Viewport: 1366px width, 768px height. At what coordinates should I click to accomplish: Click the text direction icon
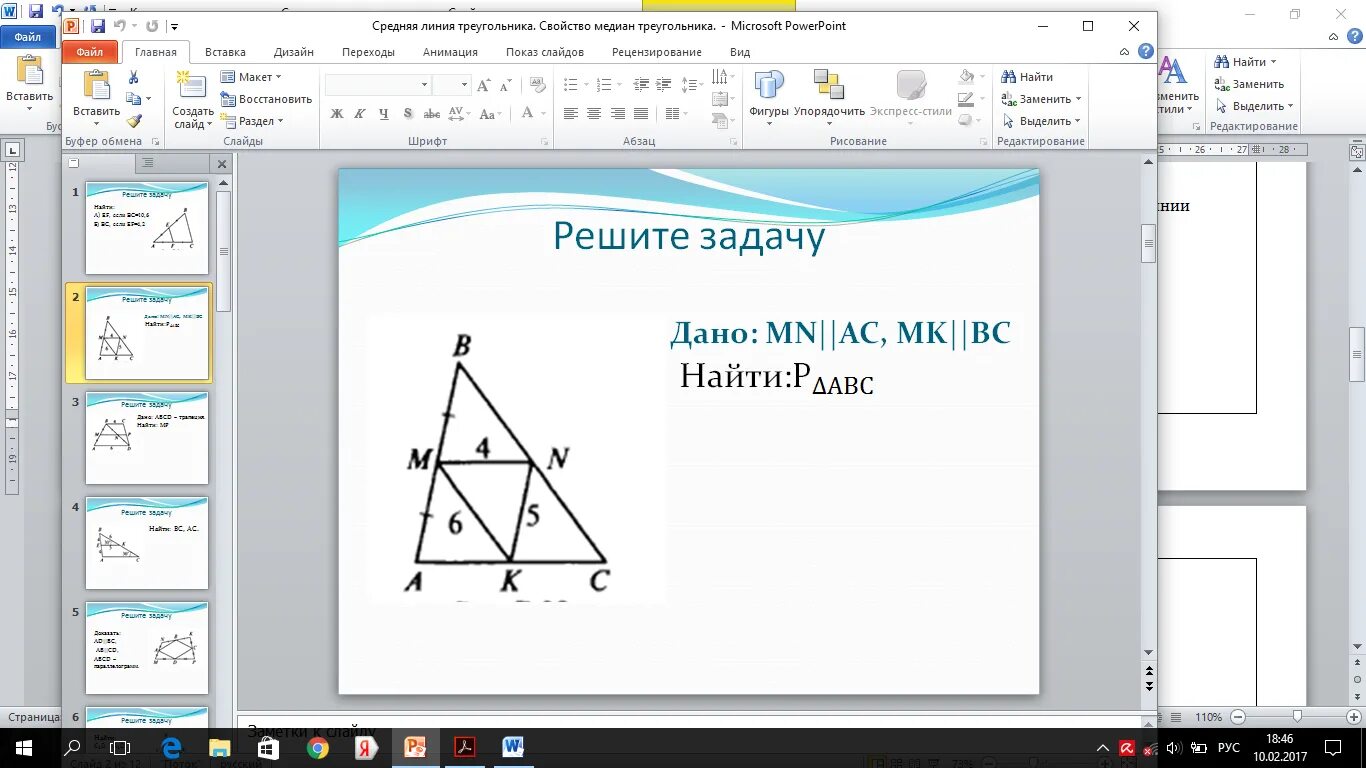click(721, 77)
